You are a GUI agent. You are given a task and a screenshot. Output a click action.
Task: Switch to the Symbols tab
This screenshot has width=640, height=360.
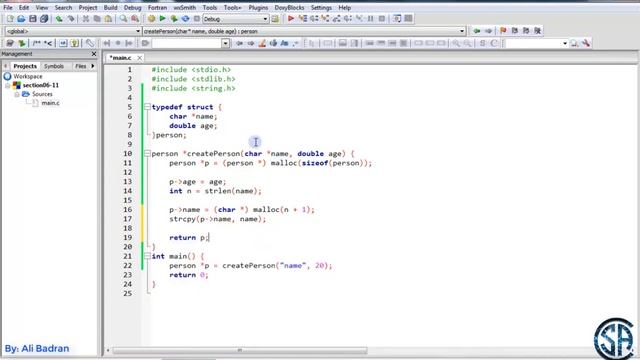click(54, 66)
